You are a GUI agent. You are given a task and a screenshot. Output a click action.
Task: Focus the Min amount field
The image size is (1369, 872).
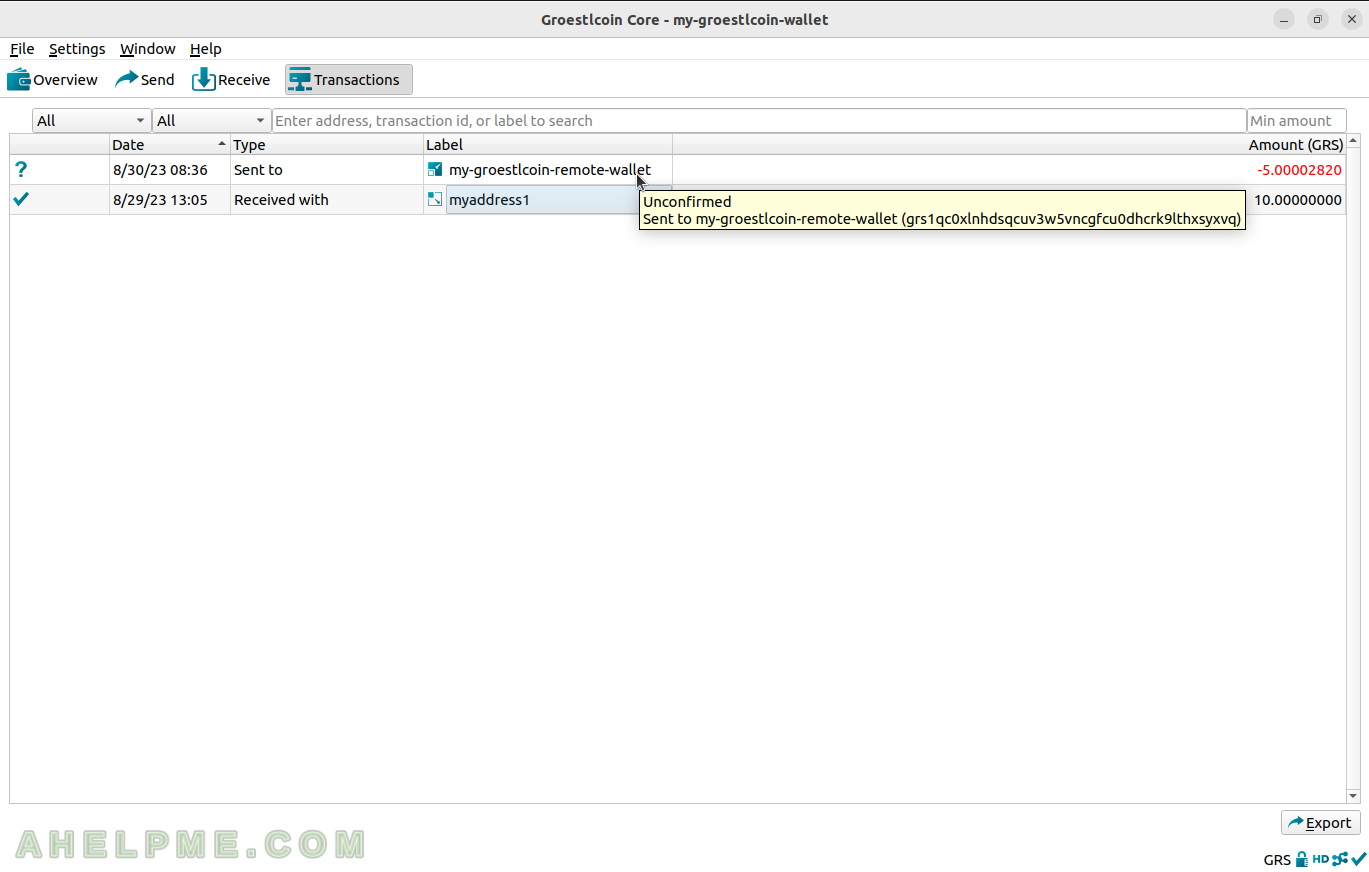point(1296,121)
